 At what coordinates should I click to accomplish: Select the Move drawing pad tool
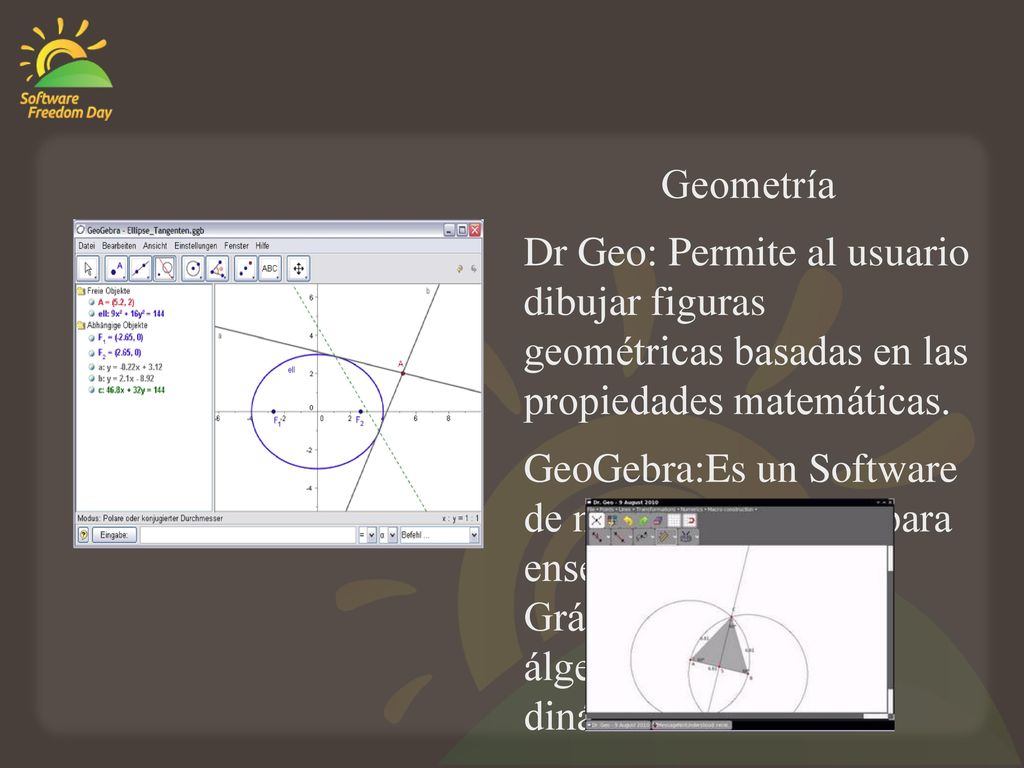[x=298, y=268]
